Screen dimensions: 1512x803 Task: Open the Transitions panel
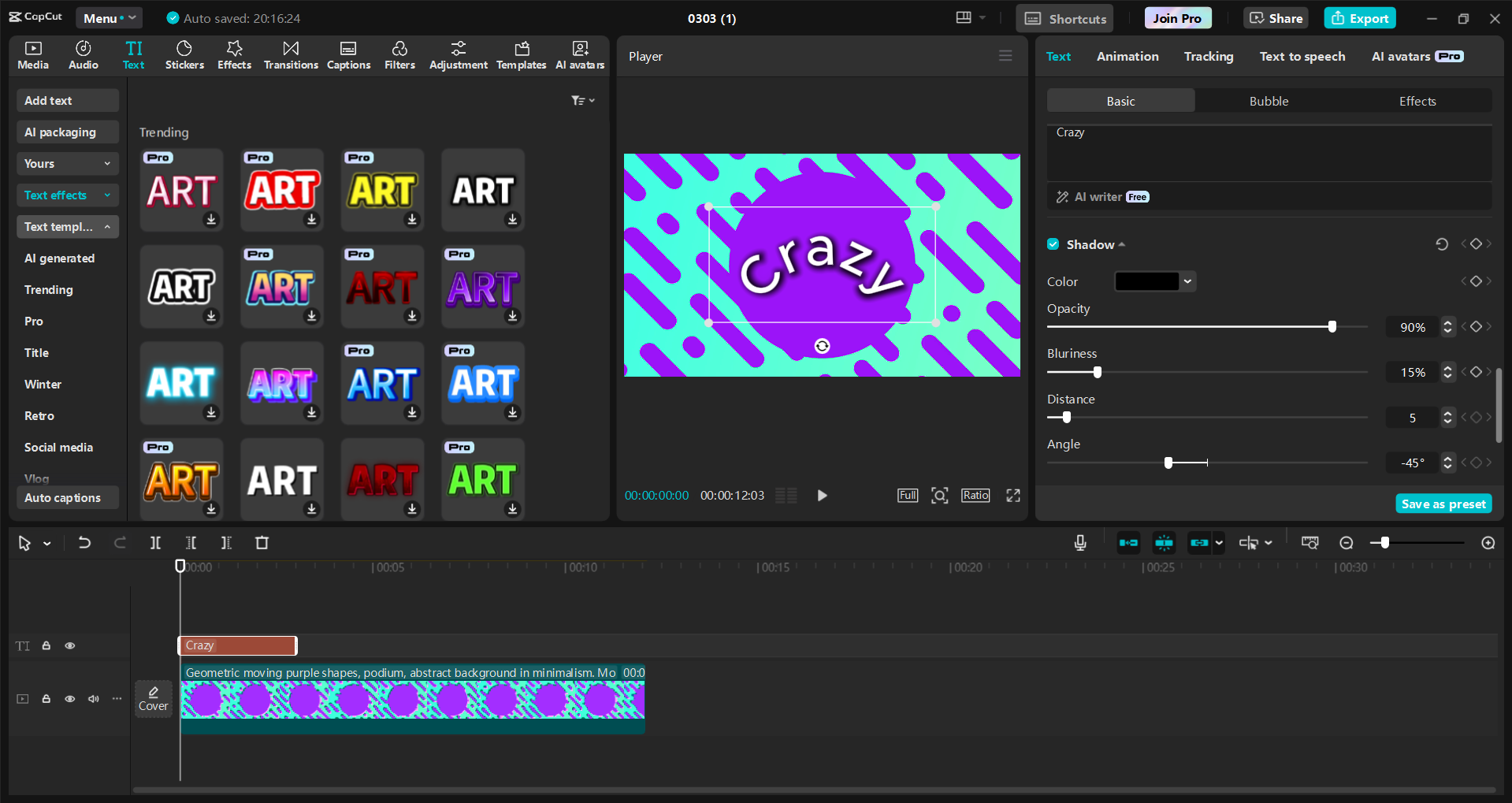point(291,55)
